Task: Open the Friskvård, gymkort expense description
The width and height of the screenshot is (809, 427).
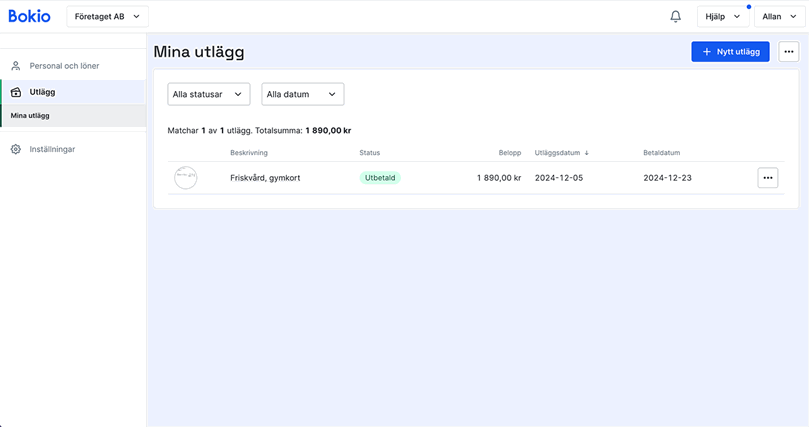Action: click(265, 178)
